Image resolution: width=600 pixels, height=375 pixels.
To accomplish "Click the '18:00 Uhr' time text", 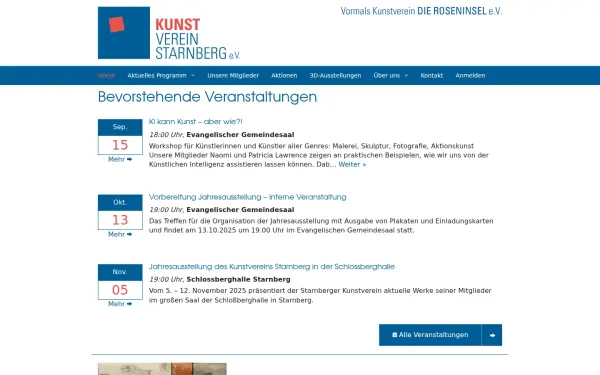I will click(166, 135).
